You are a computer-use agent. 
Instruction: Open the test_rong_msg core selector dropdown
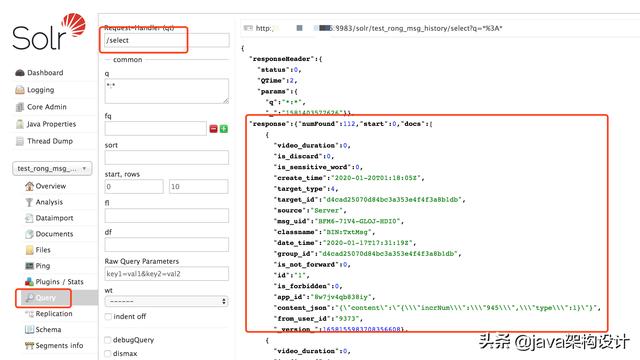[52, 169]
